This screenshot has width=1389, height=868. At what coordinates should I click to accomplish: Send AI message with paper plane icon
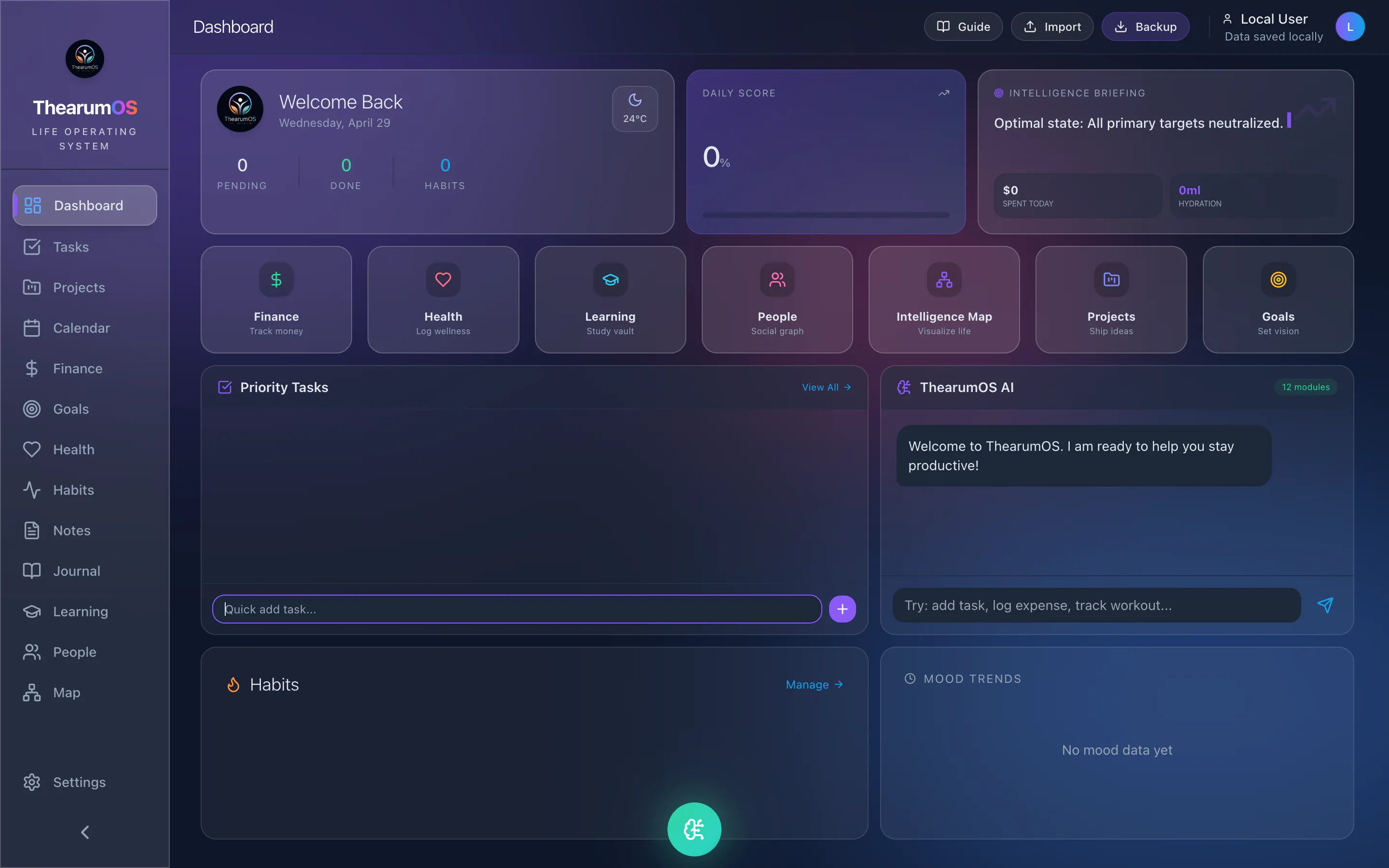pos(1325,605)
